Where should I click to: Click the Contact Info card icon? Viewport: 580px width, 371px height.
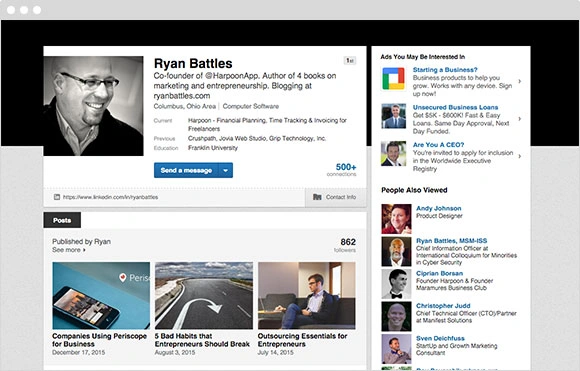317,197
